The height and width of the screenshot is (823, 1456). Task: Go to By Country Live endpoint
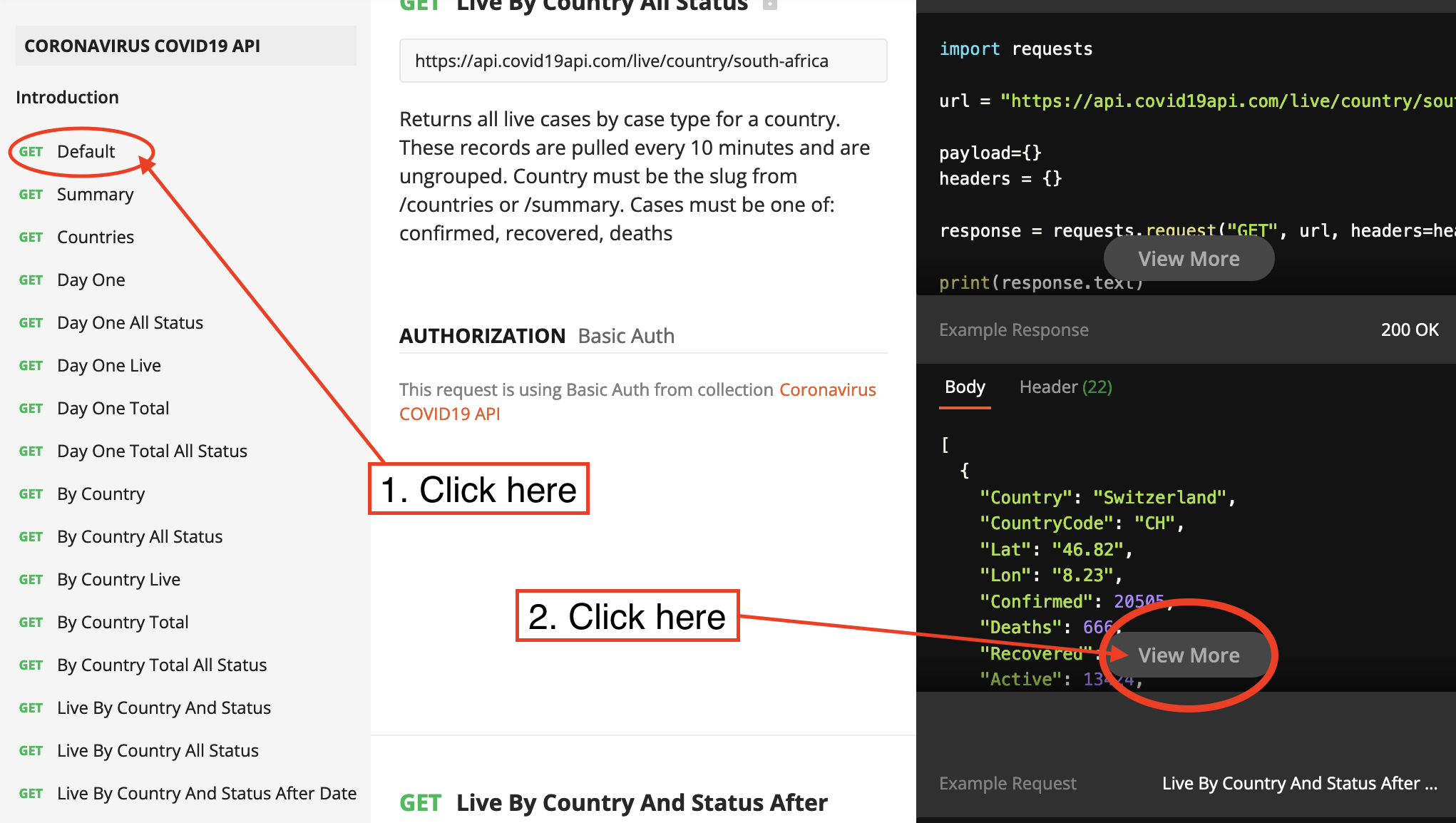point(118,579)
